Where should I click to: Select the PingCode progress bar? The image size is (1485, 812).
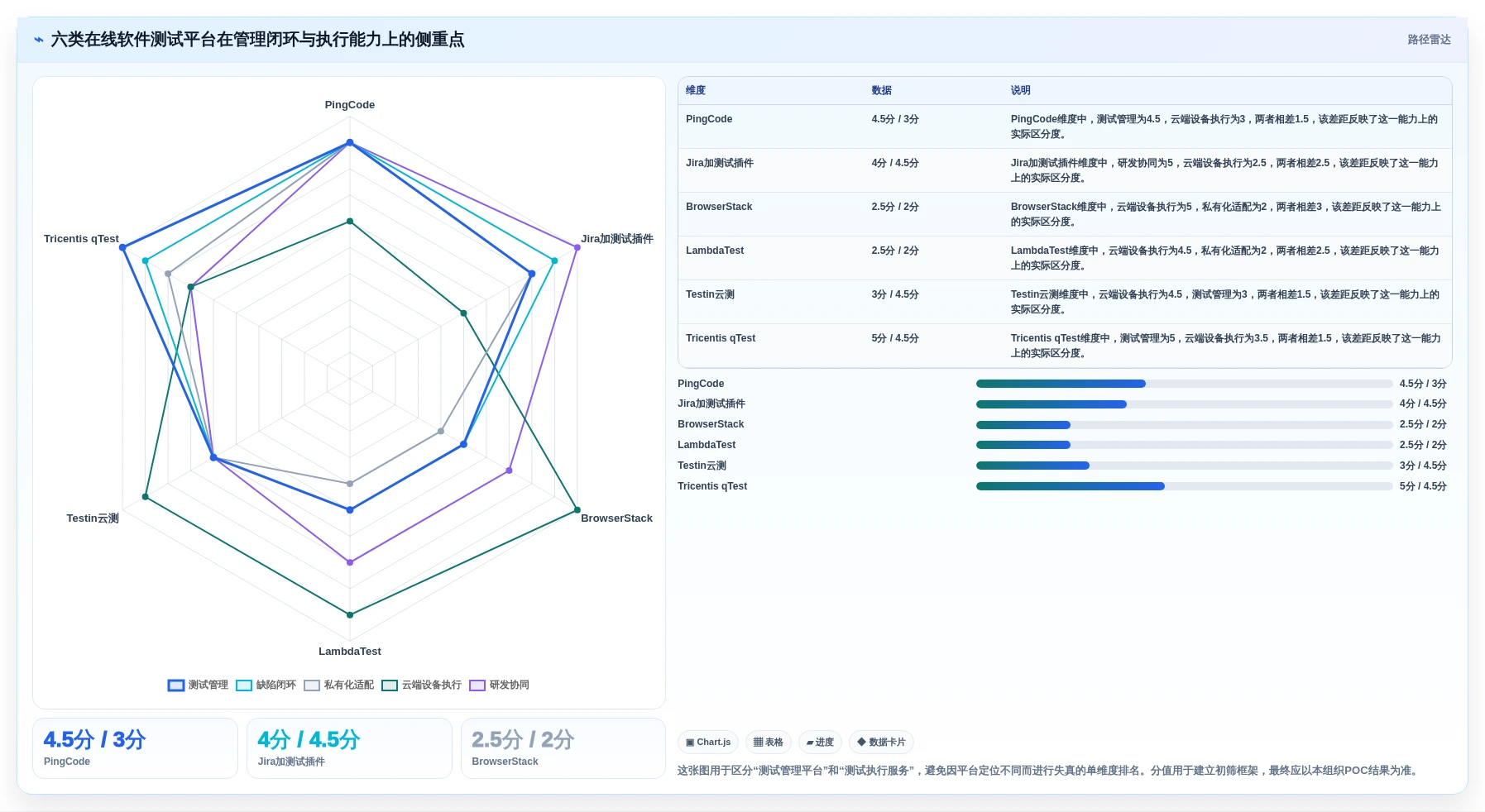pos(1184,384)
